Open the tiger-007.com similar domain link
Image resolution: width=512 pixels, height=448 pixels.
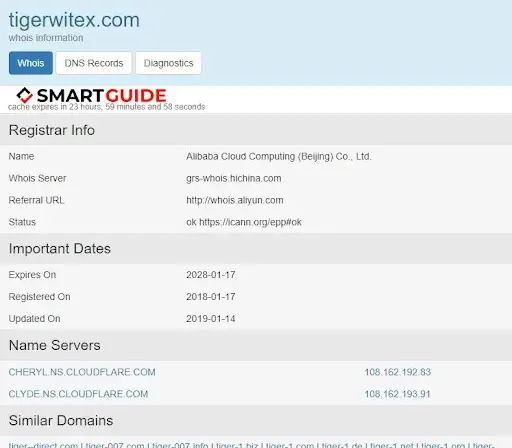point(115,445)
